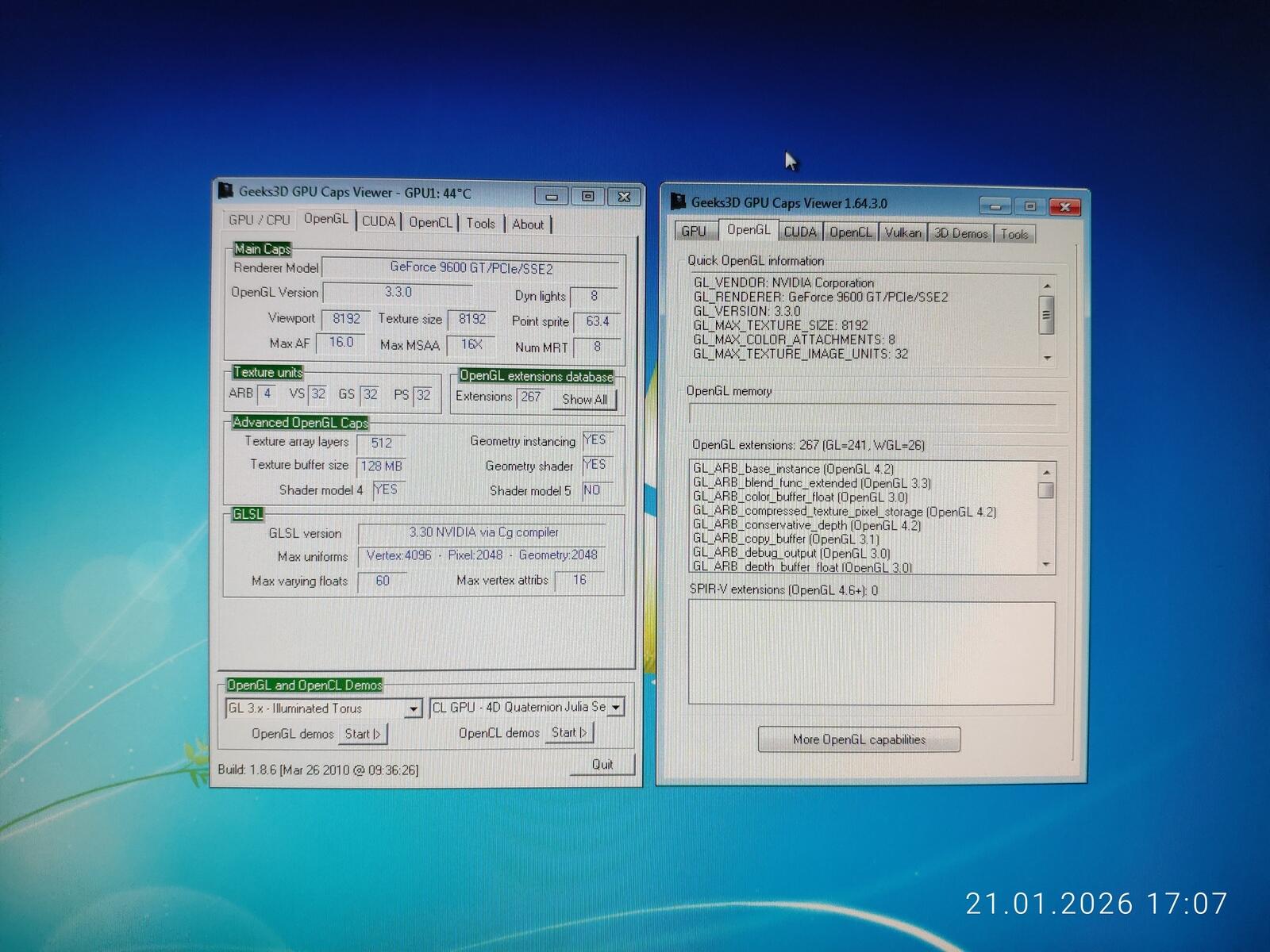Click the OpenGL Version field showing 3.3.0
The width and height of the screenshot is (1270, 952).
[398, 292]
